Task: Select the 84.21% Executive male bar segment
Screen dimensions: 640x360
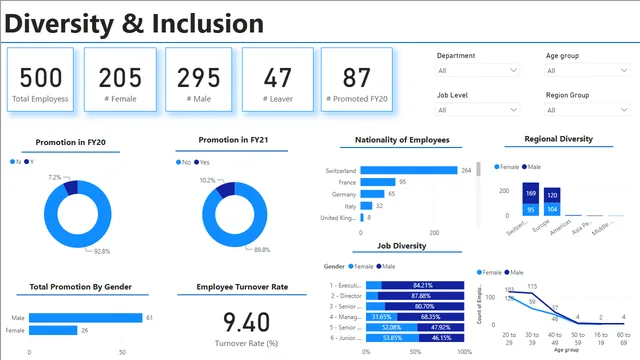Action: tap(423, 285)
